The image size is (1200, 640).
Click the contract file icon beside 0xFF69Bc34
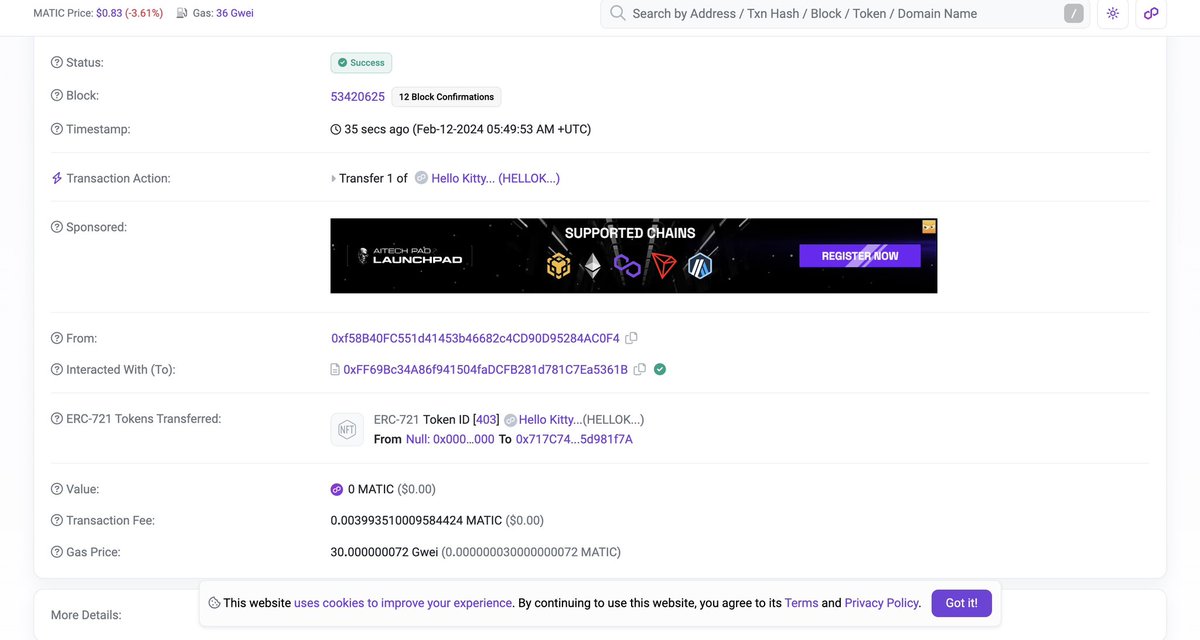pos(335,370)
